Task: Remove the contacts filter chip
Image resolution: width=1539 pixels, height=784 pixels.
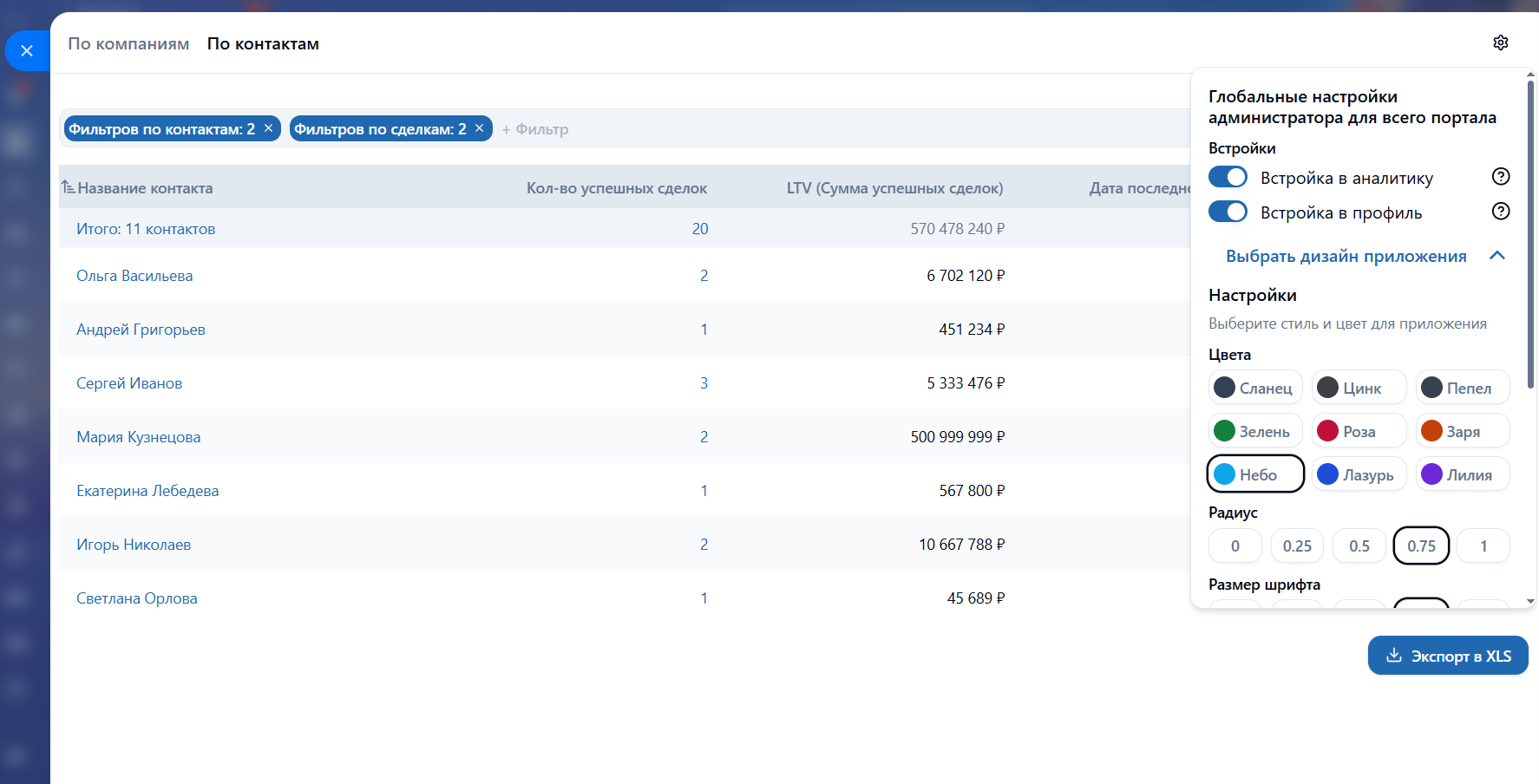Action: [269, 128]
